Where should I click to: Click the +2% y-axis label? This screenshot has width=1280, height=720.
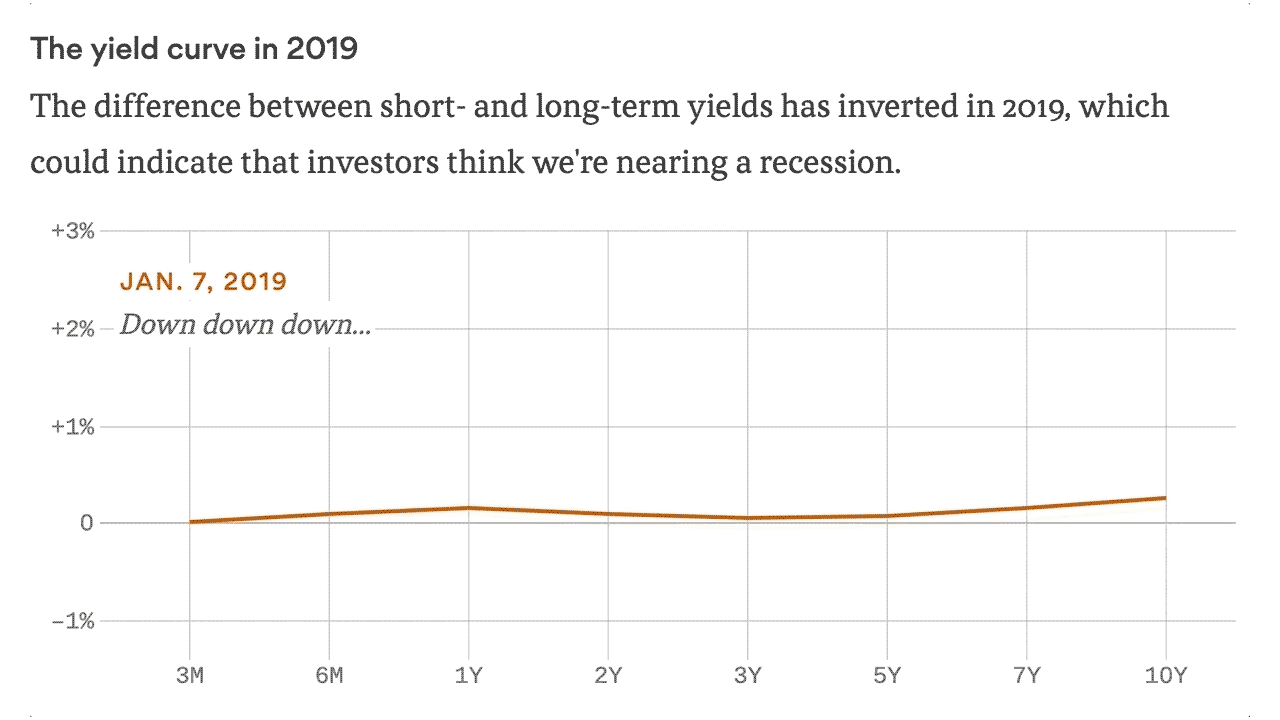72,329
